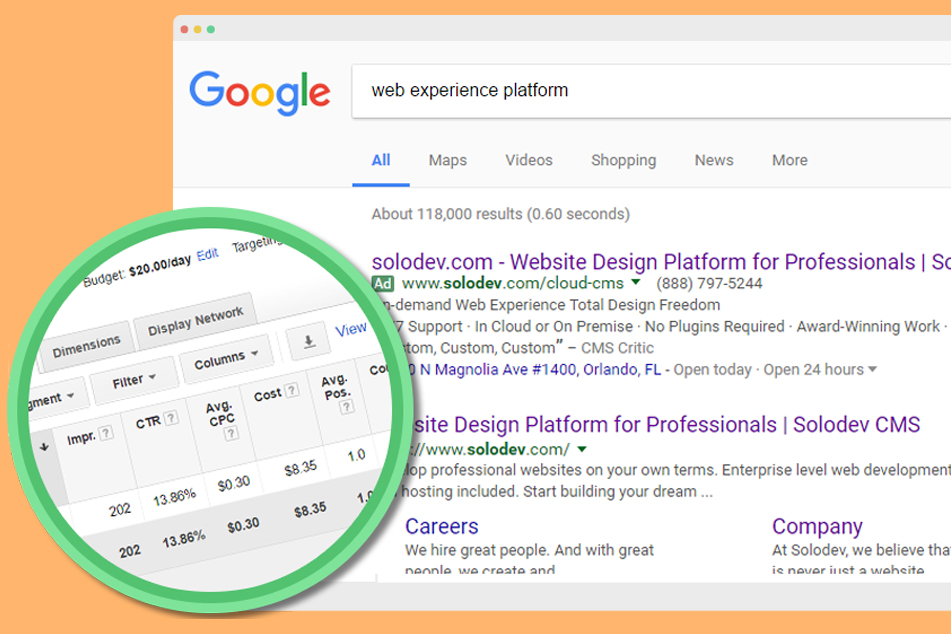Screen dimensions: 951x634
Task: Switch to the Display Network tab
Action: pyautogui.click(x=195, y=320)
